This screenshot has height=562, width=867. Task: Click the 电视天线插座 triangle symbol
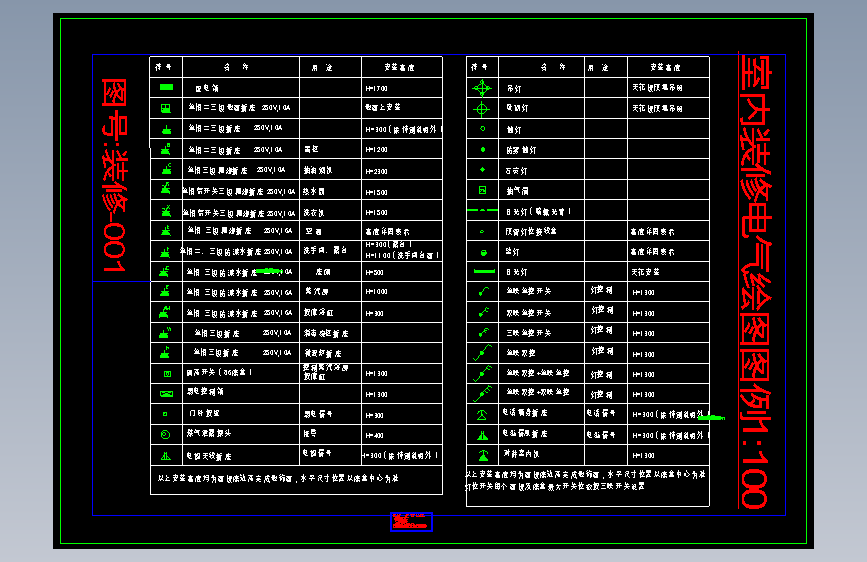[x=166, y=456]
